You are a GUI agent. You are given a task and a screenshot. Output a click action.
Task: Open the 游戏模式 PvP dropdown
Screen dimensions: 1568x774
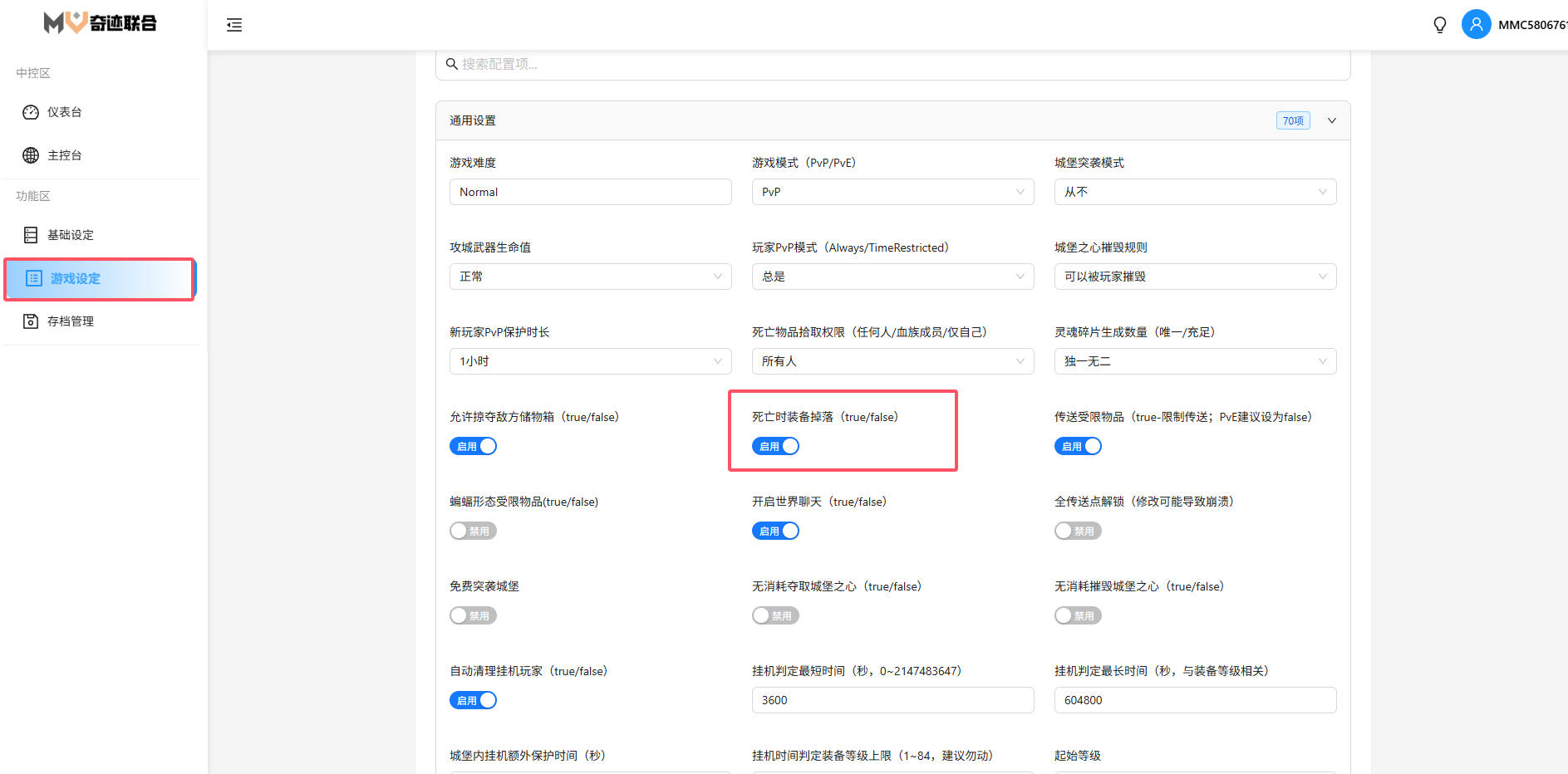point(892,192)
